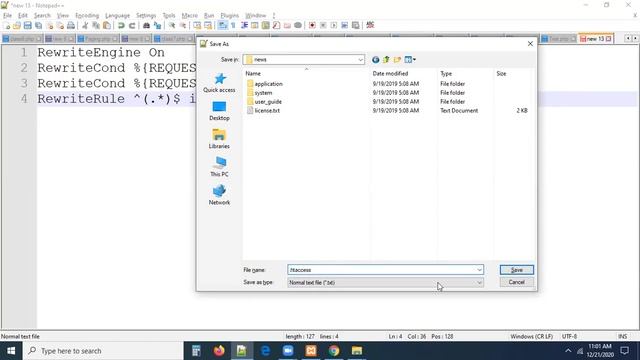Click the Save button

pos(516,270)
